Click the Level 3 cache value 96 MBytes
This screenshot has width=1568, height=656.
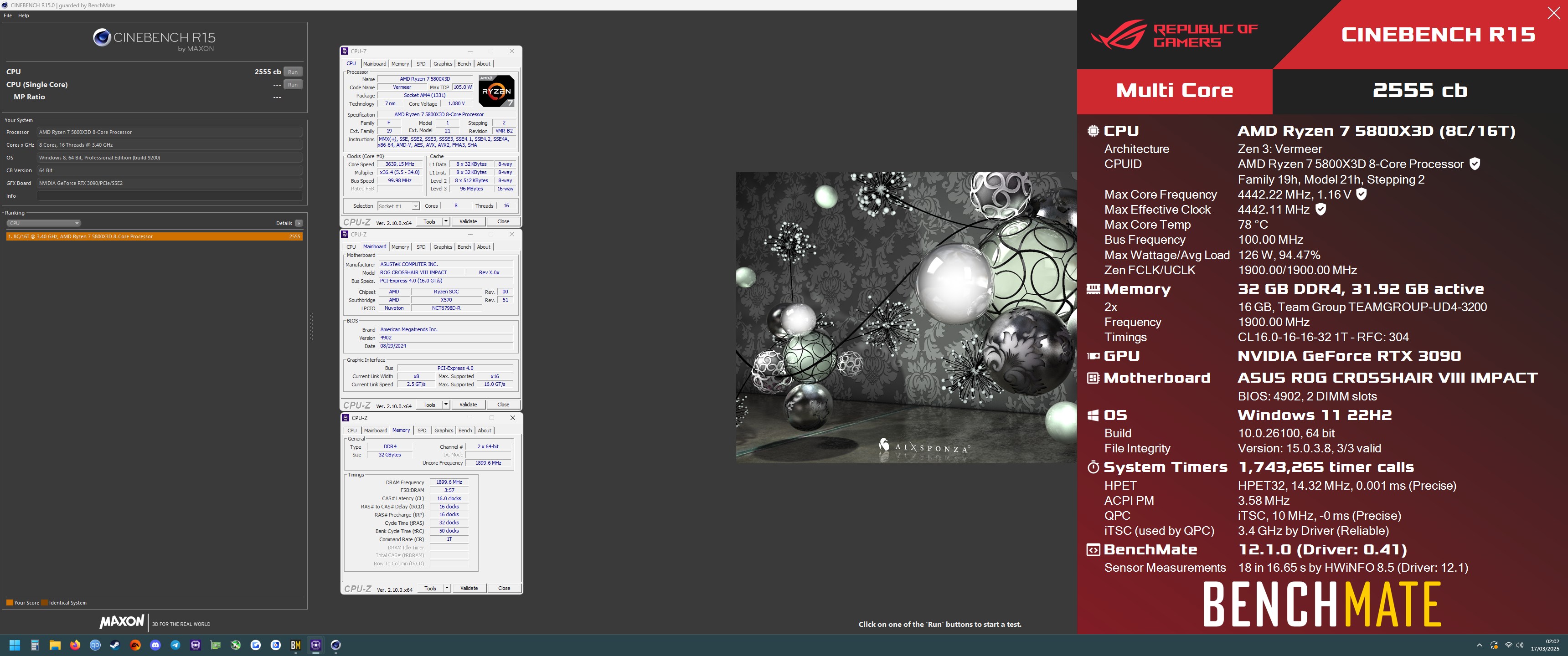click(471, 189)
